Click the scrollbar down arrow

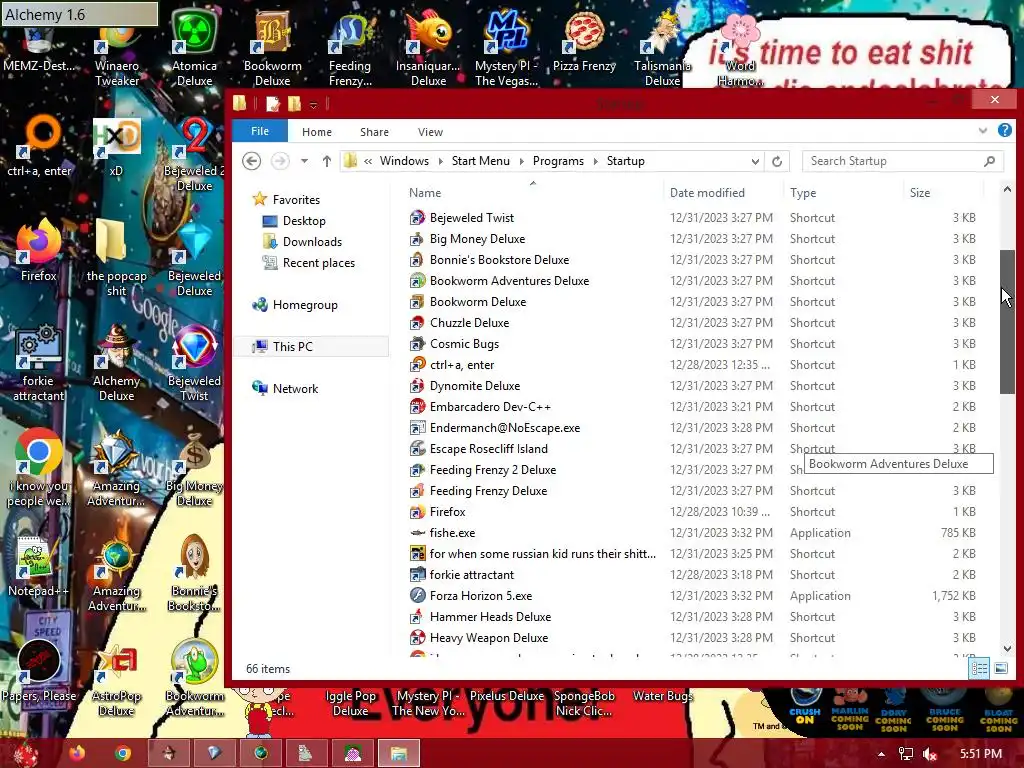click(1007, 649)
